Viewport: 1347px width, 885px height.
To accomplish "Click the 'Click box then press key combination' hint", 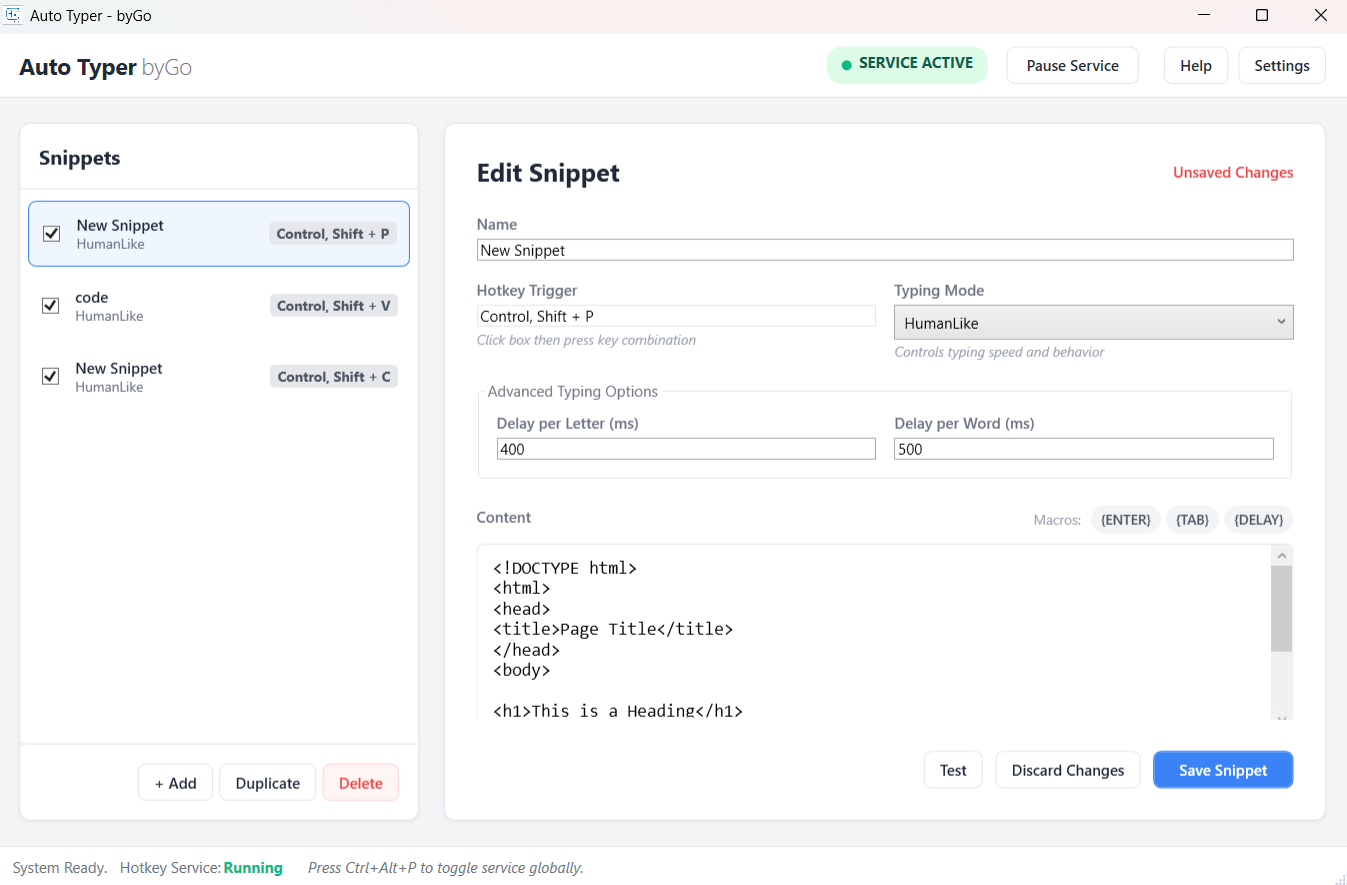I will pos(586,340).
